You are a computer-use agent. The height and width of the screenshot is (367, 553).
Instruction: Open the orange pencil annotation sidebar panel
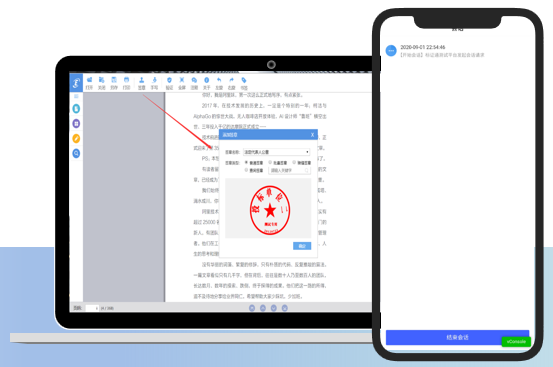[x=76, y=139]
